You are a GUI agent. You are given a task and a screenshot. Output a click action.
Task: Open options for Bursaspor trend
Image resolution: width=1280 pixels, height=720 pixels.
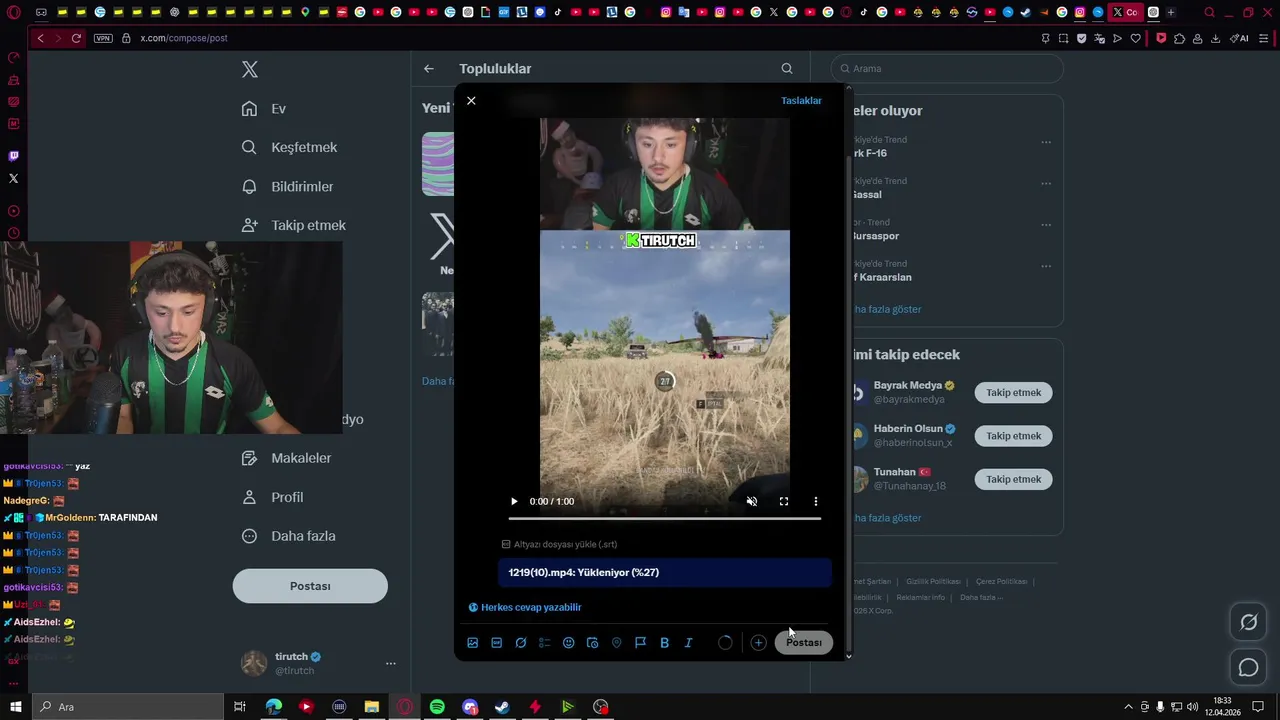(1046, 225)
